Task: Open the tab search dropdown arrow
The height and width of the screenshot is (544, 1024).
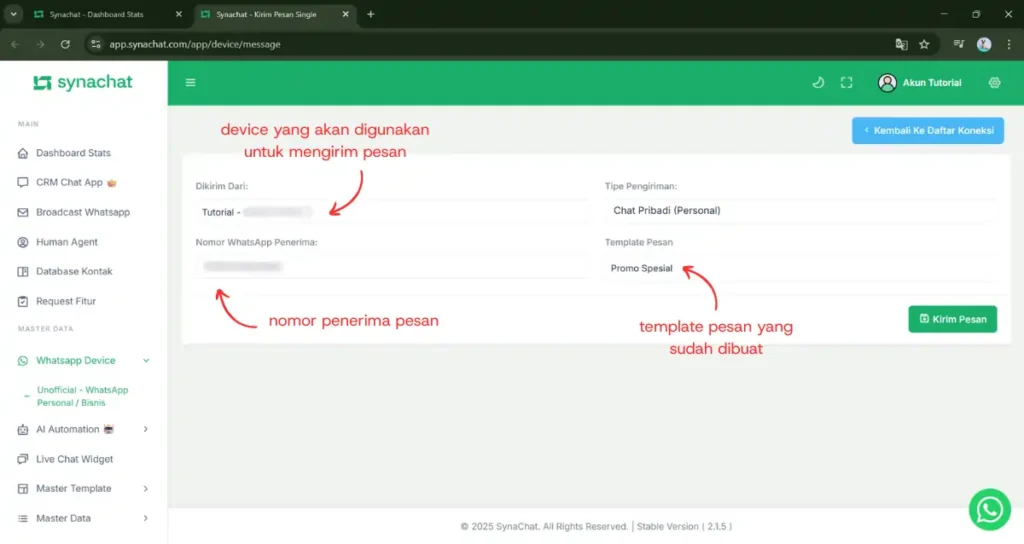Action: coord(13,14)
